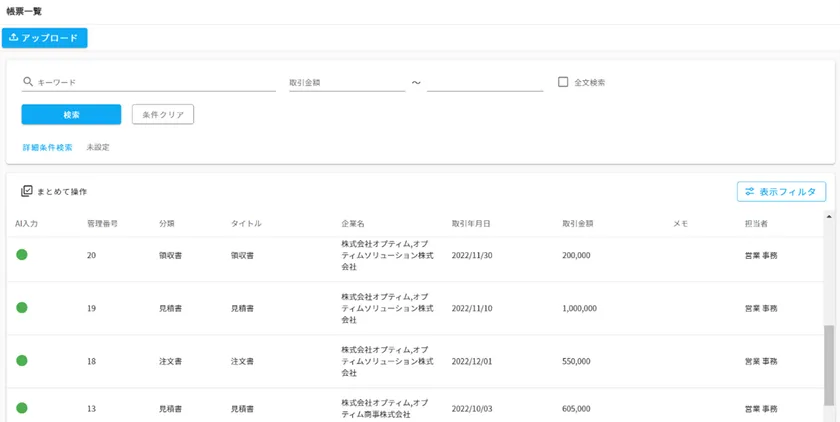The width and height of the screenshot is (840, 422).
Task: Click green AI status dot for row 18
Action: (x=21, y=360)
